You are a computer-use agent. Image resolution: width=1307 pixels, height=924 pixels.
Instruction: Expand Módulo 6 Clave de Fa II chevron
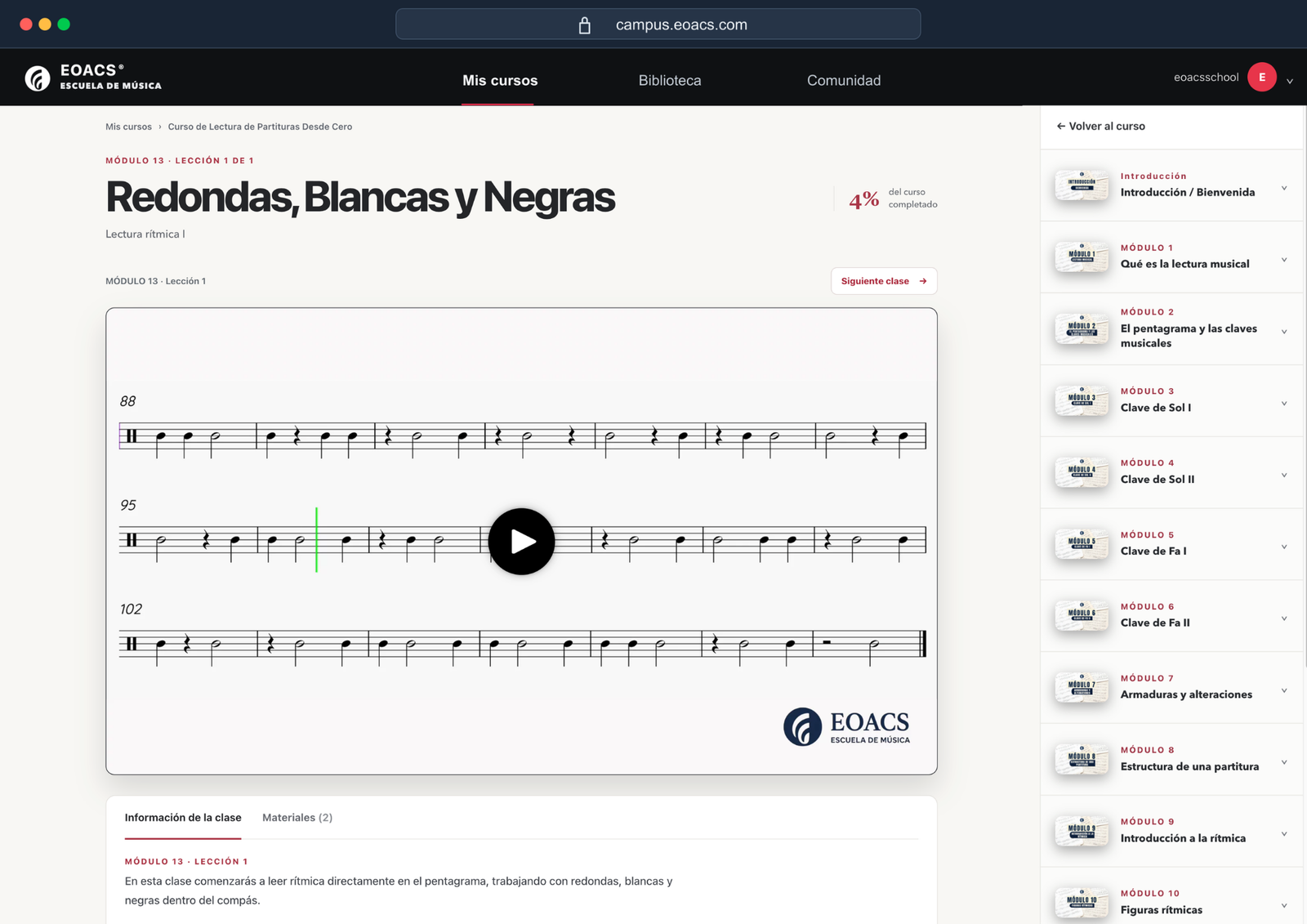point(1284,618)
